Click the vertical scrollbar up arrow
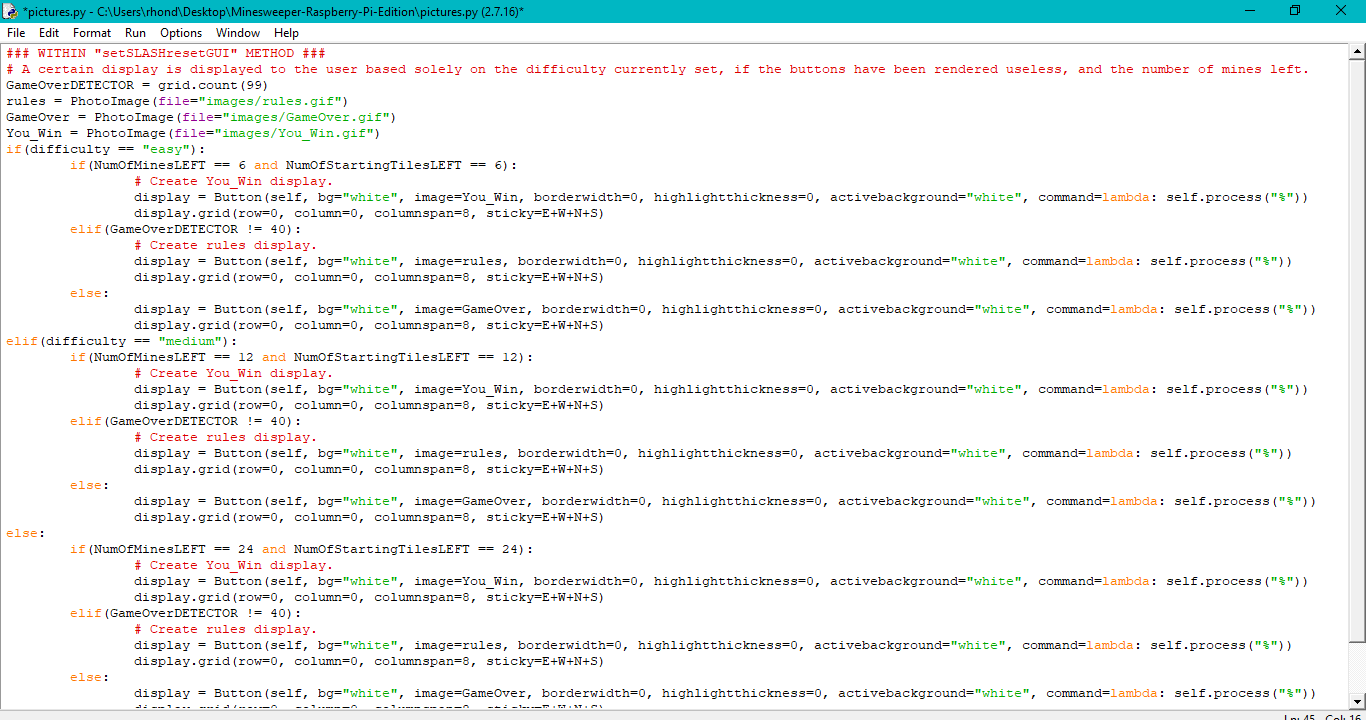This screenshot has width=1366, height=720. tap(1357, 52)
